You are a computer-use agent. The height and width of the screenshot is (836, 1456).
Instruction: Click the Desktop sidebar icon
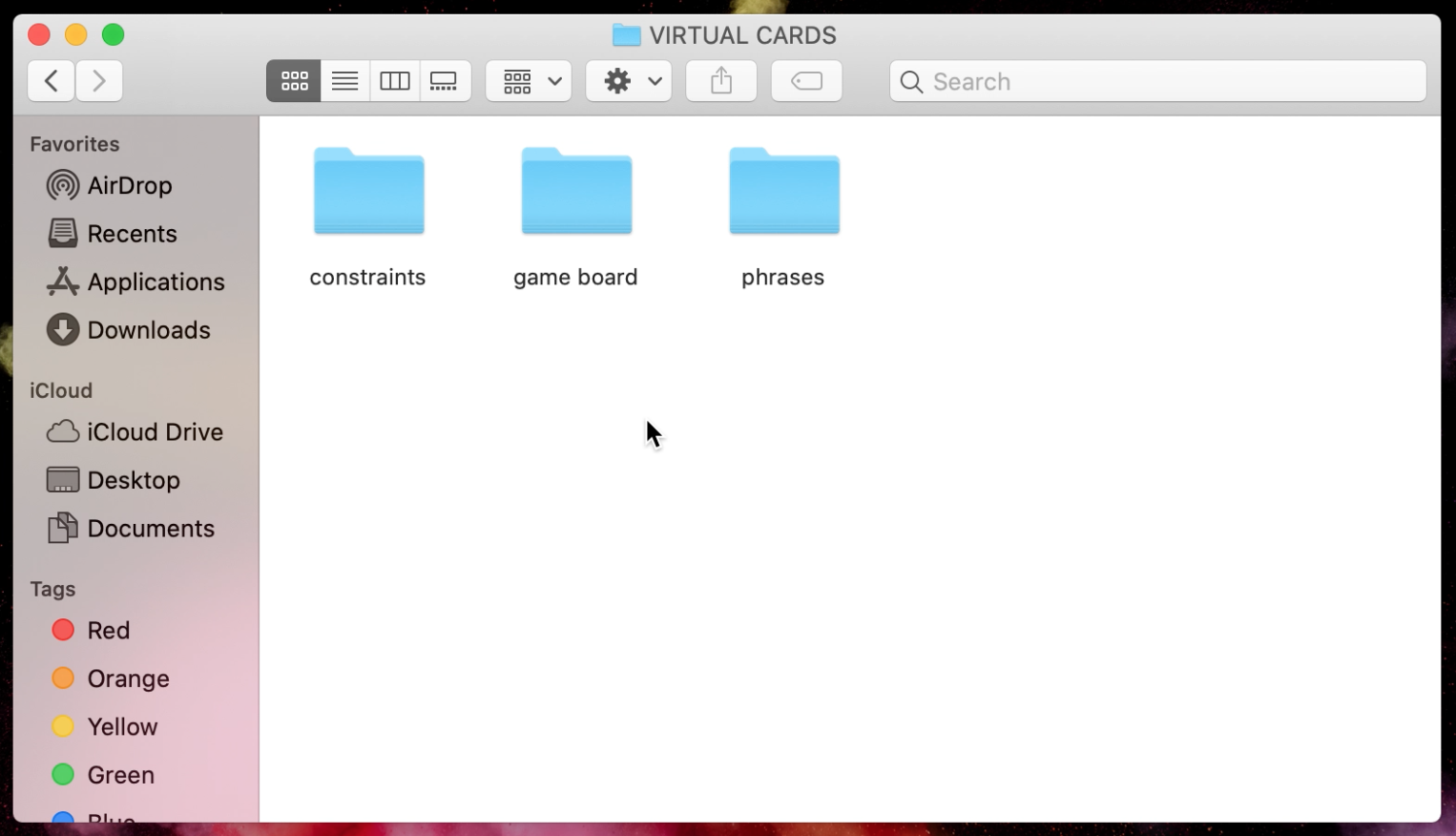pyautogui.click(x=63, y=479)
